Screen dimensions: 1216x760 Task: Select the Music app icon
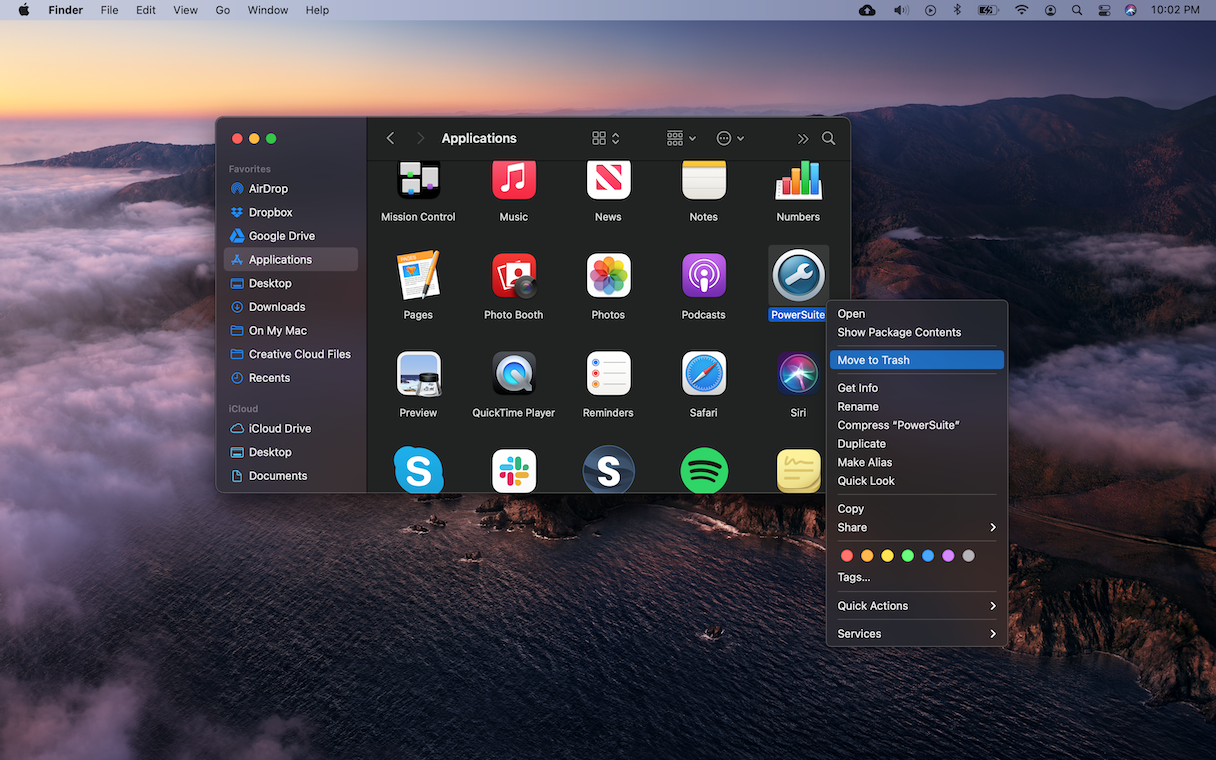pyautogui.click(x=513, y=180)
